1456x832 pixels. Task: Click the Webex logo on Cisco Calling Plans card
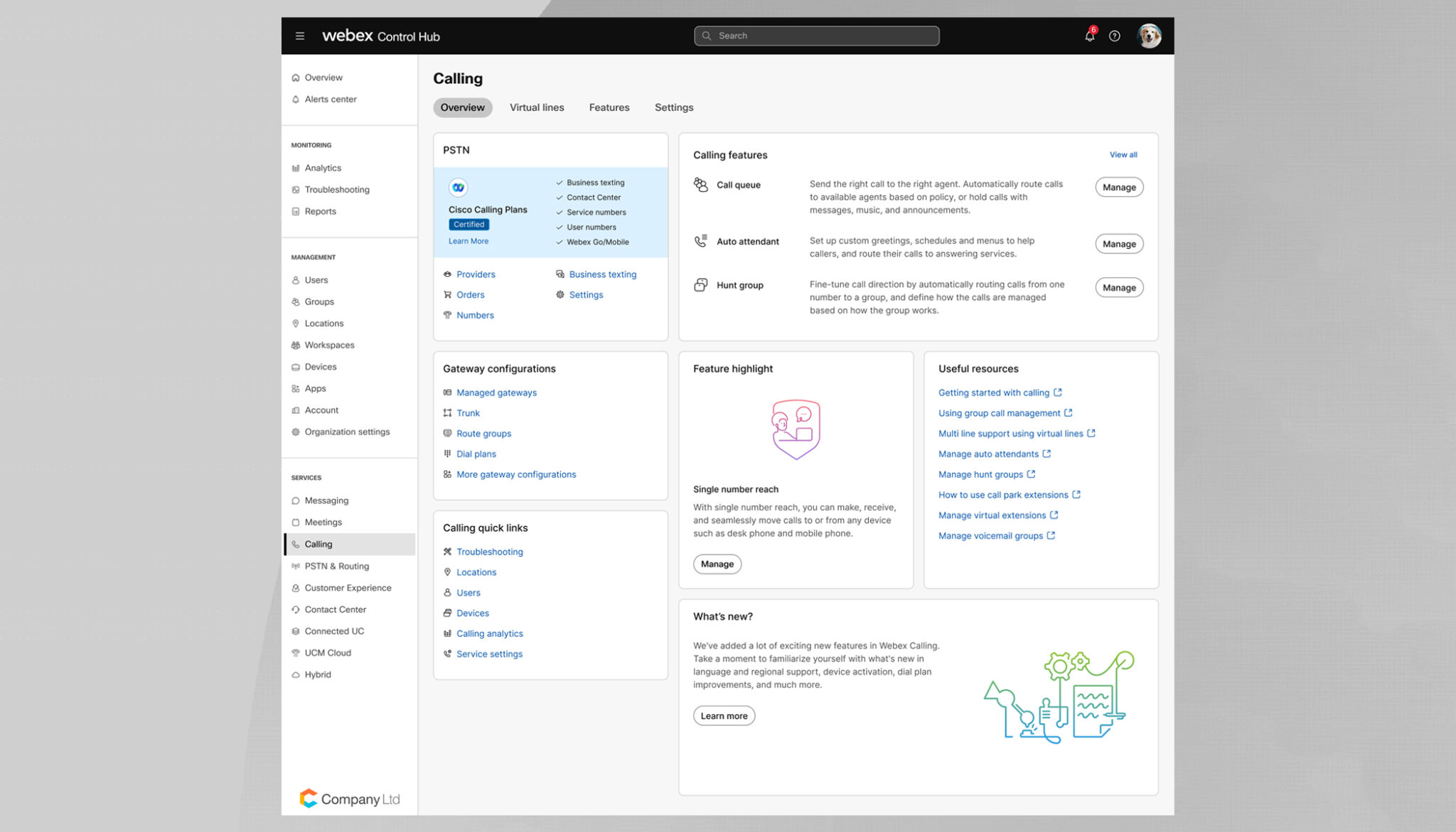pyautogui.click(x=459, y=187)
